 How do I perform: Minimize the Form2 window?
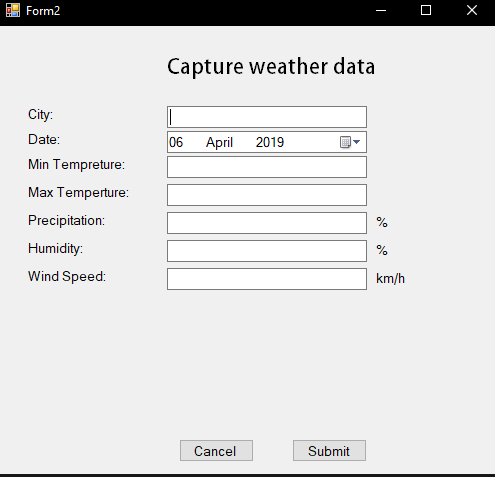381,10
